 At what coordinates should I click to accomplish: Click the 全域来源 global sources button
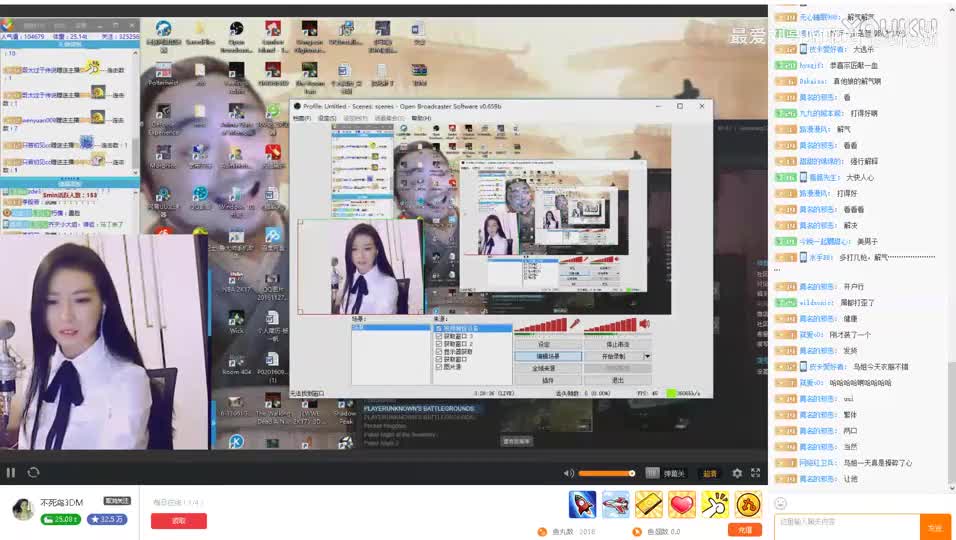(x=548, y=369)
